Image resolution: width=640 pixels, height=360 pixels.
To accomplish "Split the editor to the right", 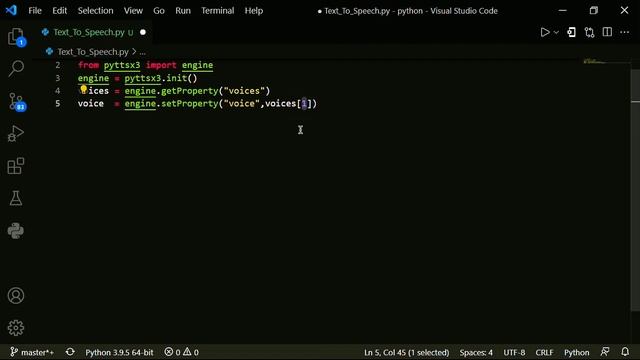I will click(x=607, y=32).
